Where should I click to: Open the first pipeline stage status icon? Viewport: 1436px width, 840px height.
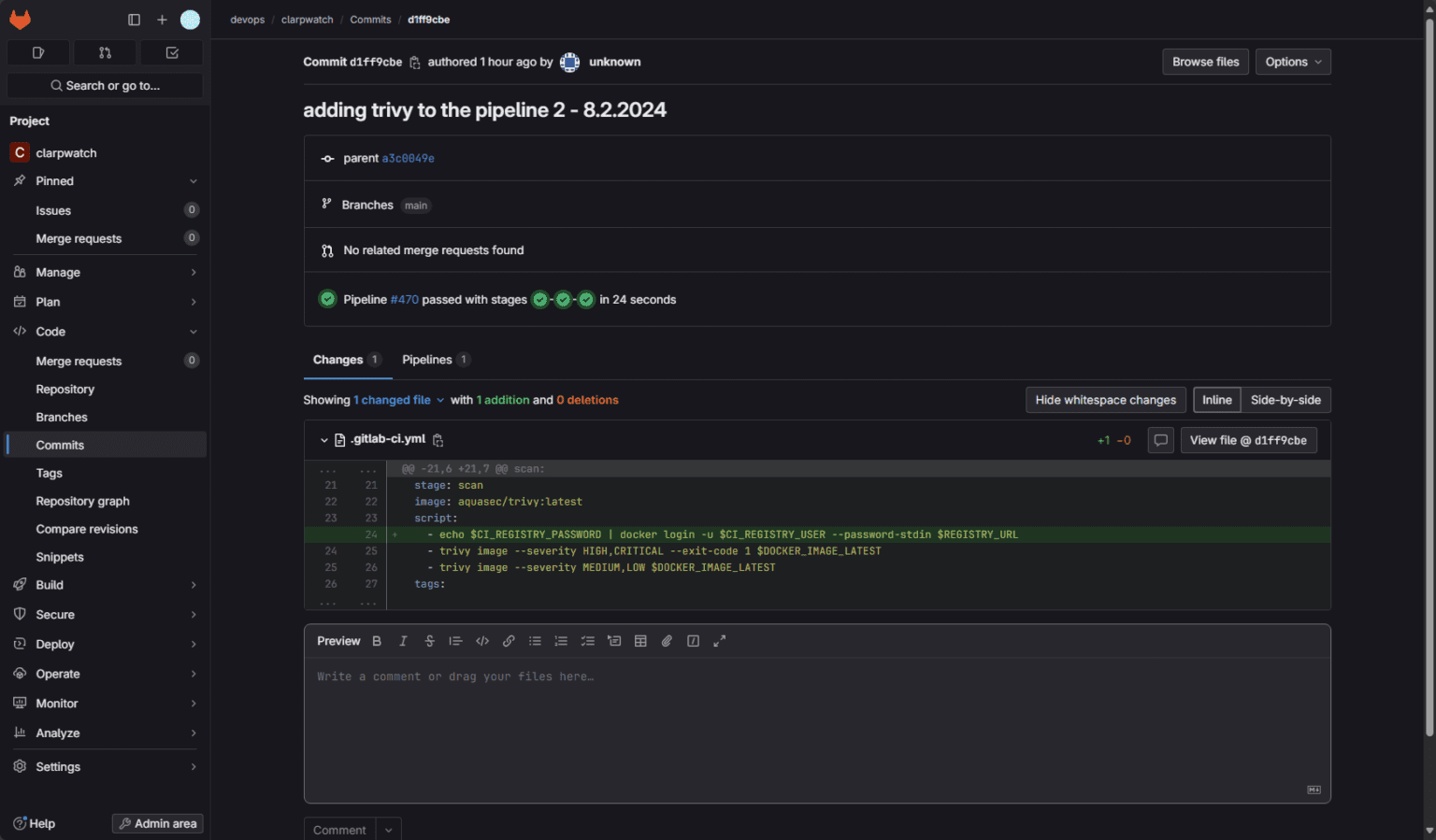(539, 300)
